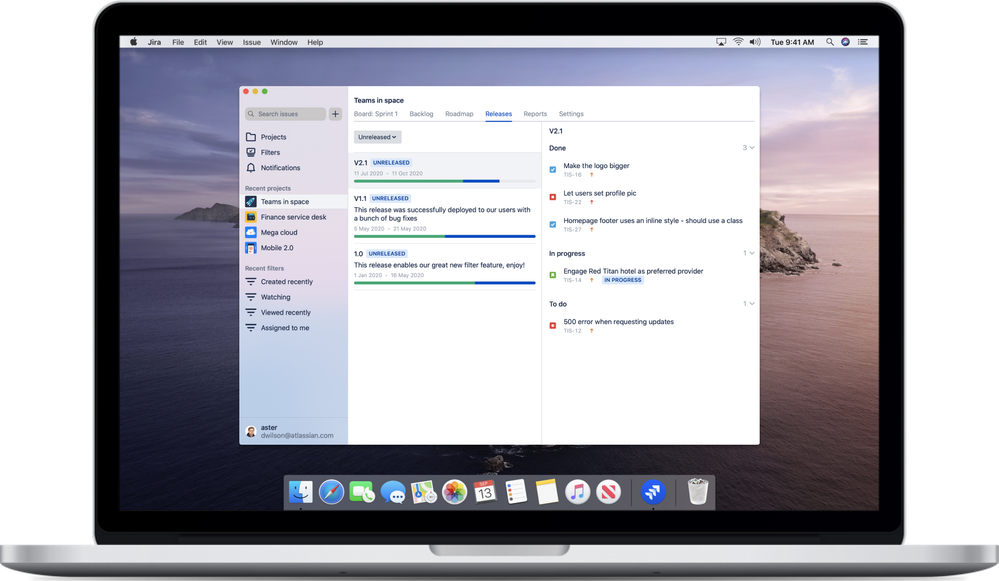Viewport: 999px width, 581px height.
Task: Open Music from the dock
Action: point(577,492)
